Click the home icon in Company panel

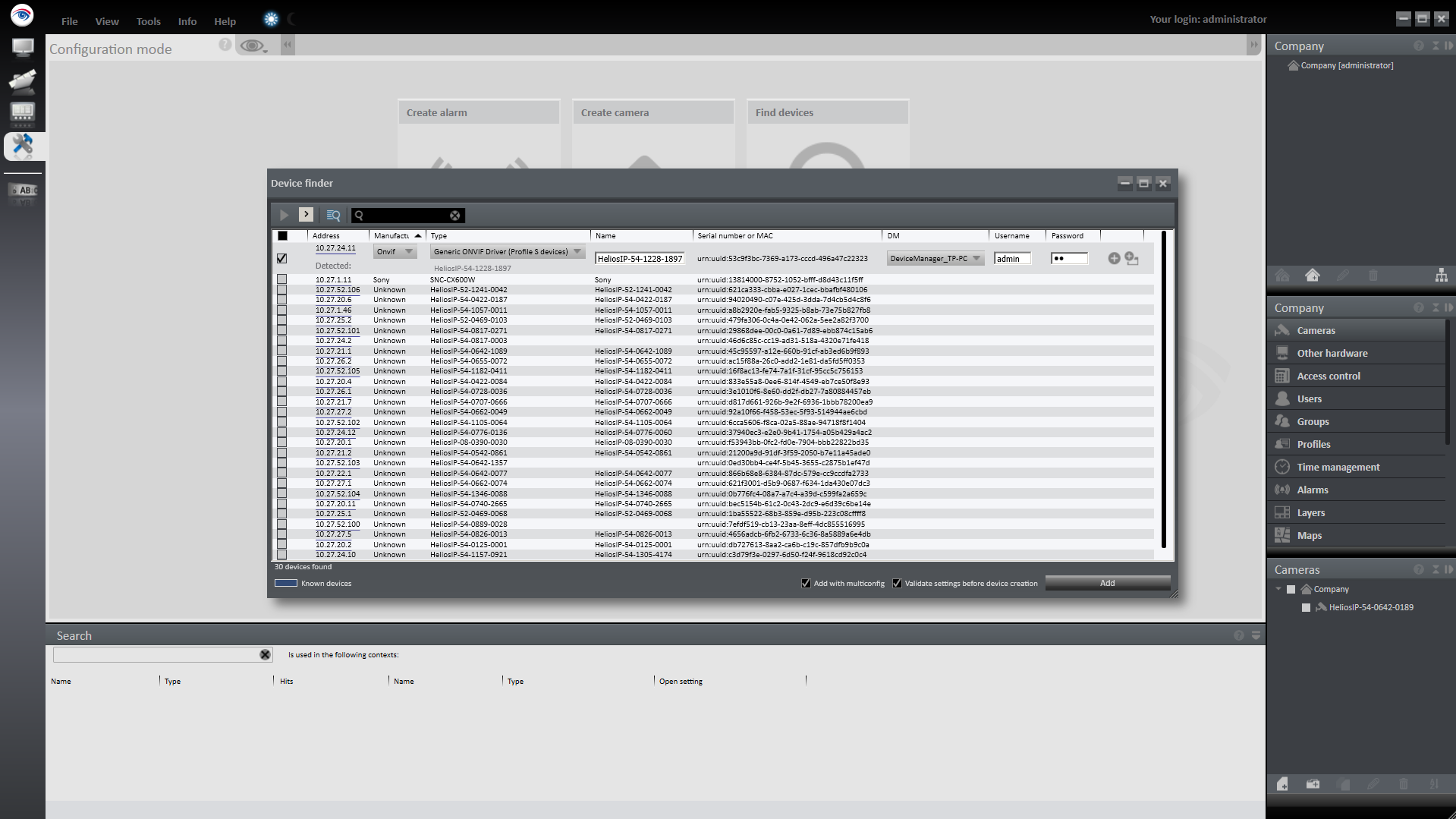coord(1312,276)
